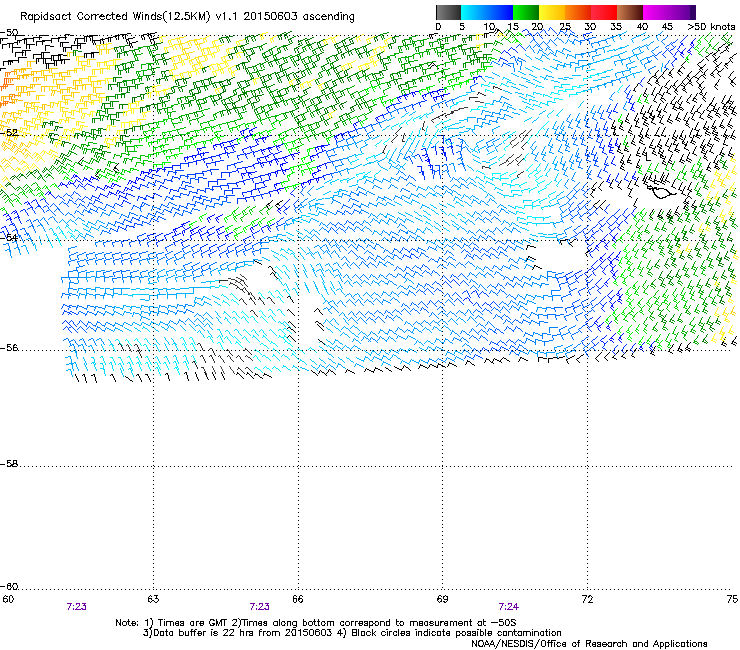This screenshot has height=650, width=740.
Task: Click the yellow 20–25 knots legend segment
Action: click(x=552, y=12)
